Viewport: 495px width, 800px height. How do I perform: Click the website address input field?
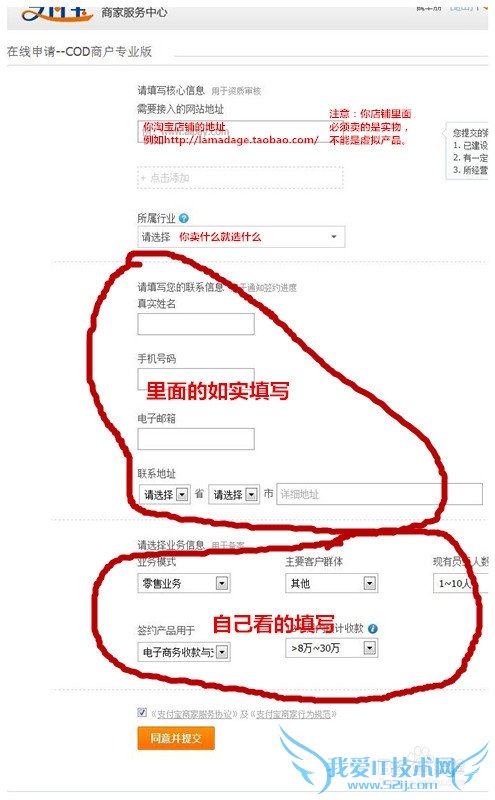(232, 132)
